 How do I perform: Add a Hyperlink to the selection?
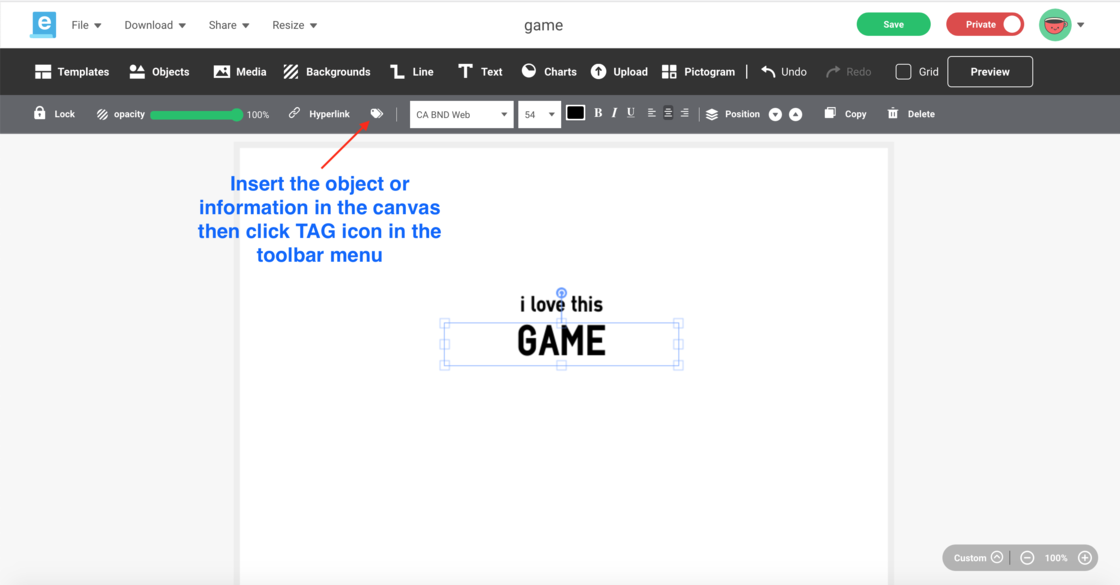coord(319,114)
